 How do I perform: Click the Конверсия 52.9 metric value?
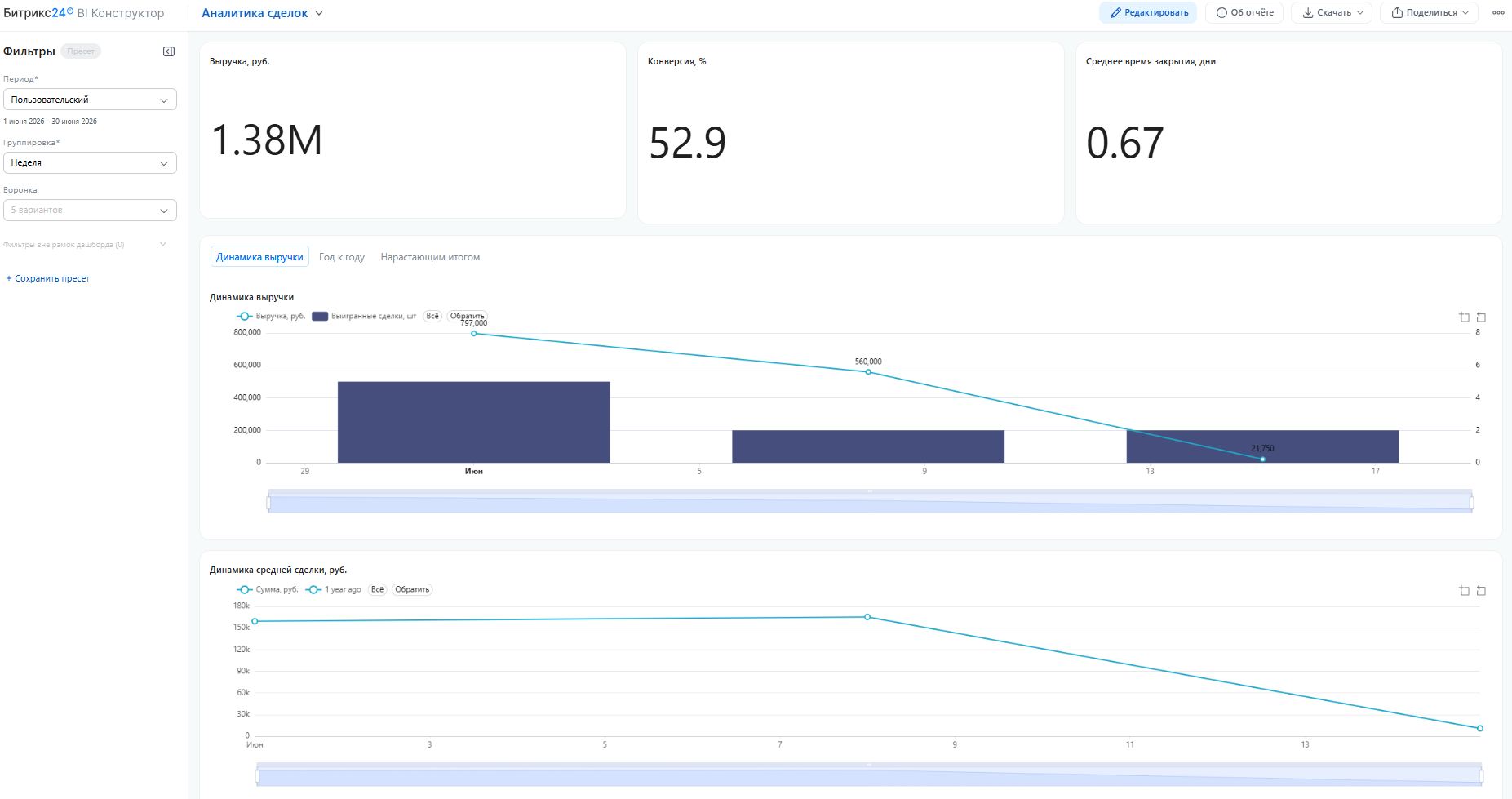(x=687, y=144)
